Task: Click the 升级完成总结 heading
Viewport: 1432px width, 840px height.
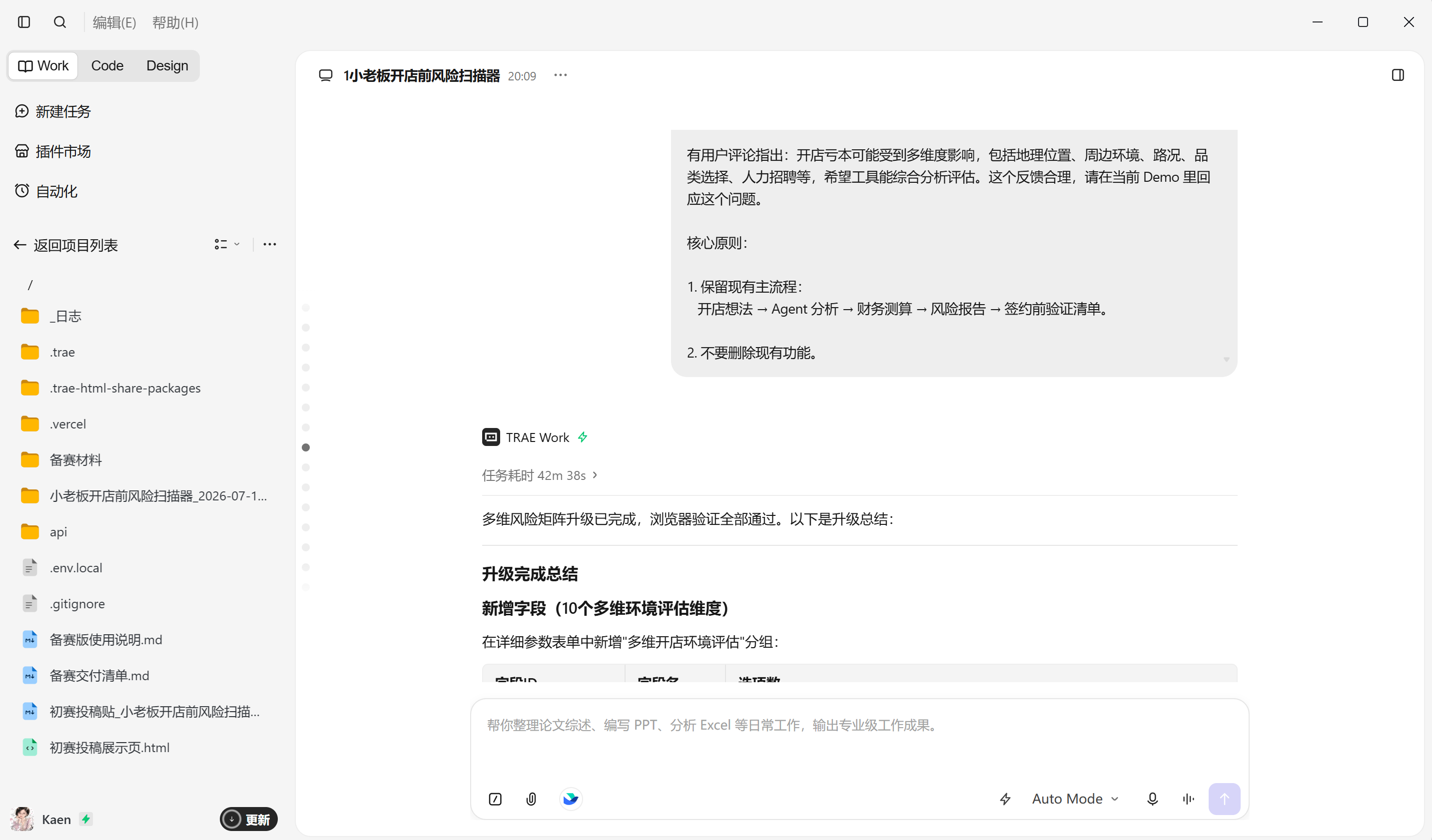Action: [530, 574]
